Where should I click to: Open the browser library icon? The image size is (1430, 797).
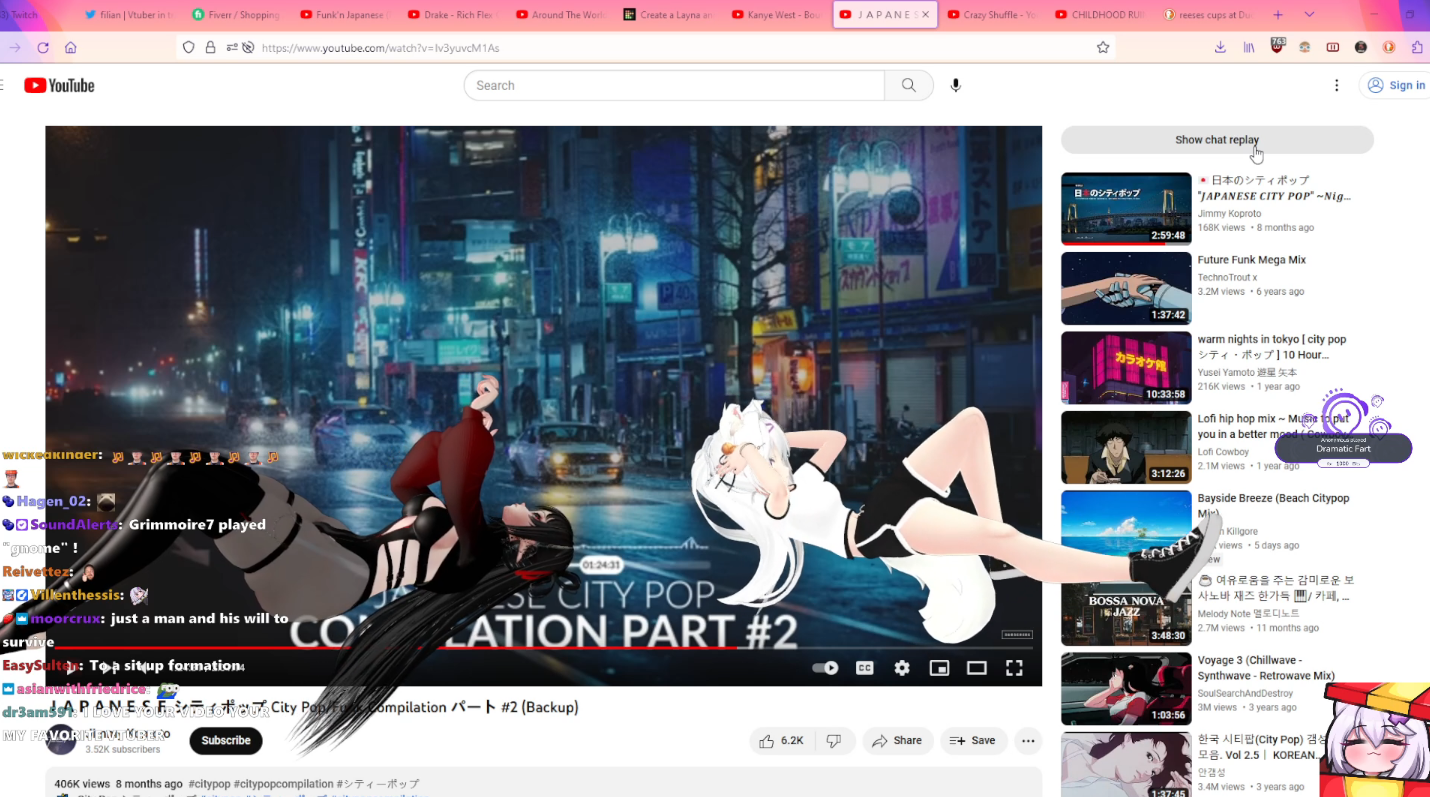[x=1249, y=47]
